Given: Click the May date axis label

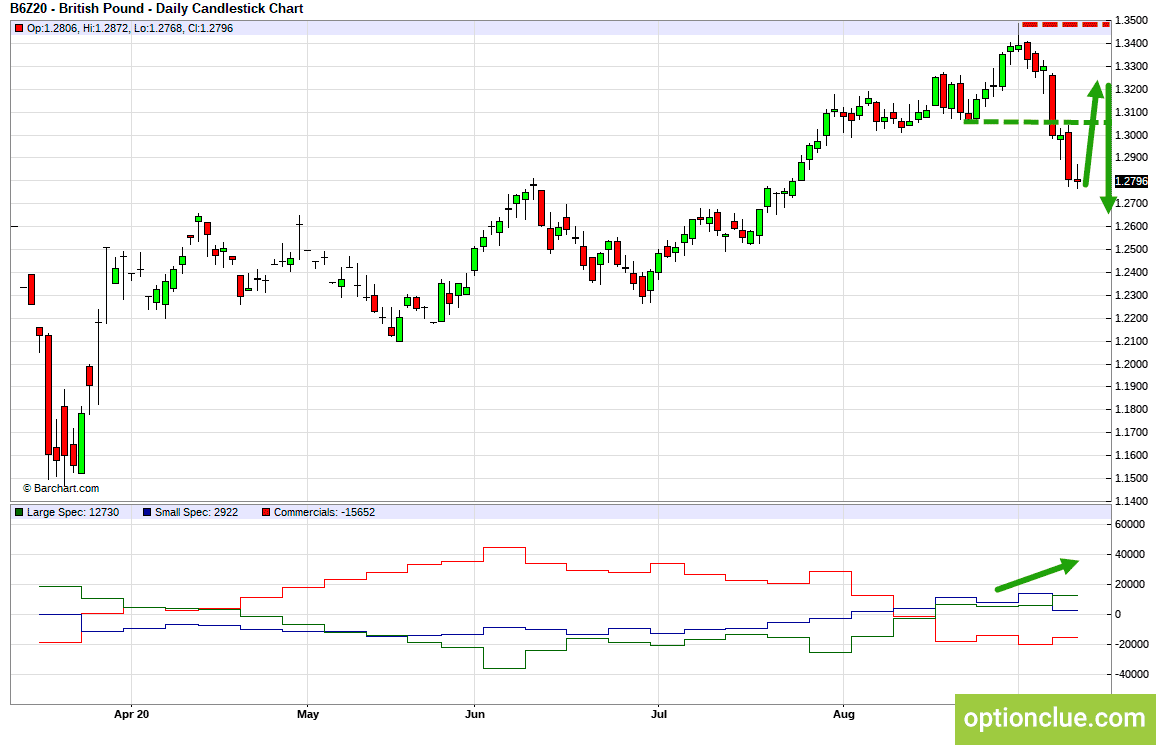Looking at the screenshot, I should (x=307, y=714).
